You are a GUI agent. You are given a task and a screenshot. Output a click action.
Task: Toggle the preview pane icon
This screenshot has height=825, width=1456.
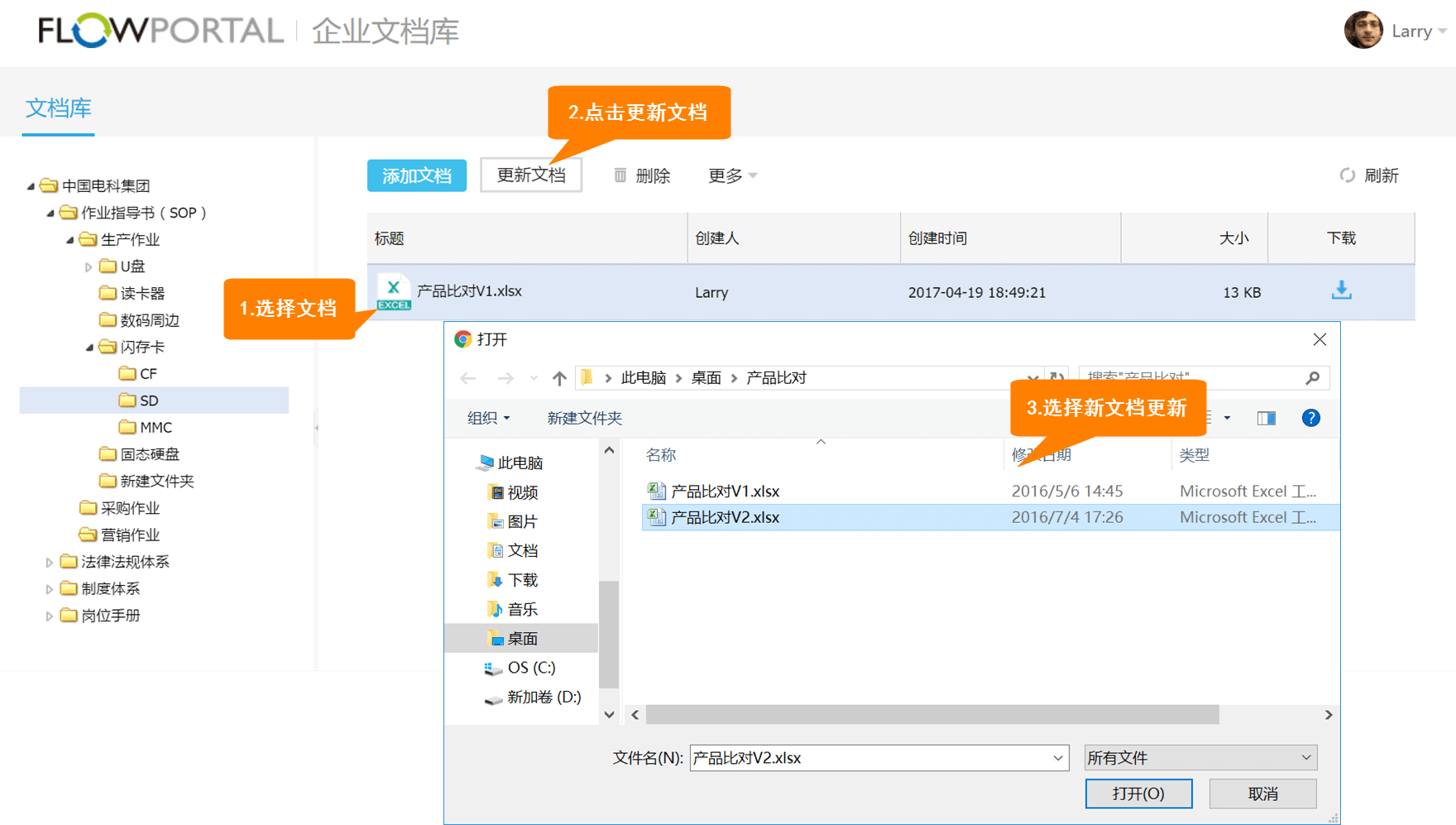click(1266, 418)
